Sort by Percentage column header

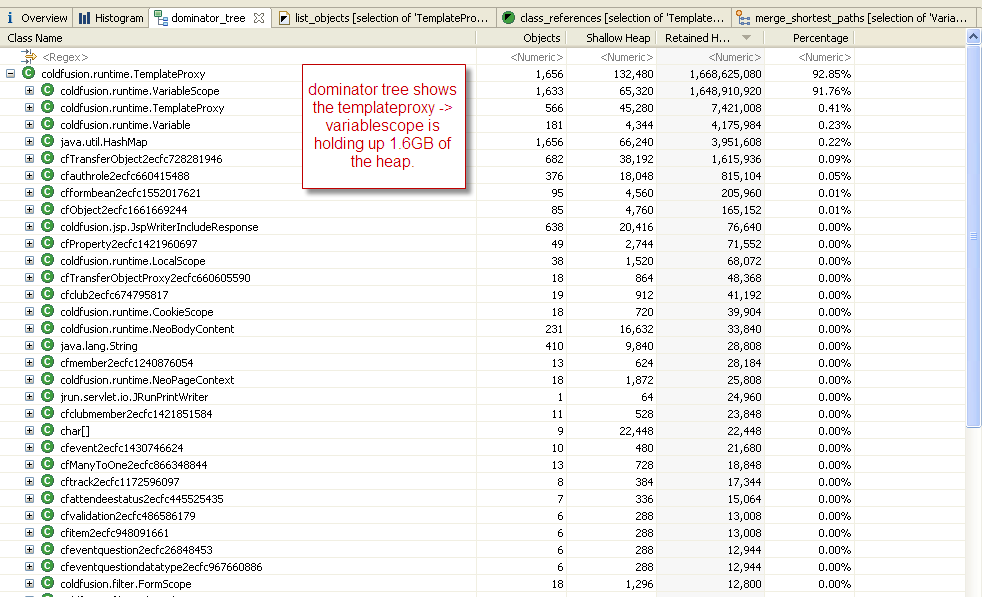(809, 38)
